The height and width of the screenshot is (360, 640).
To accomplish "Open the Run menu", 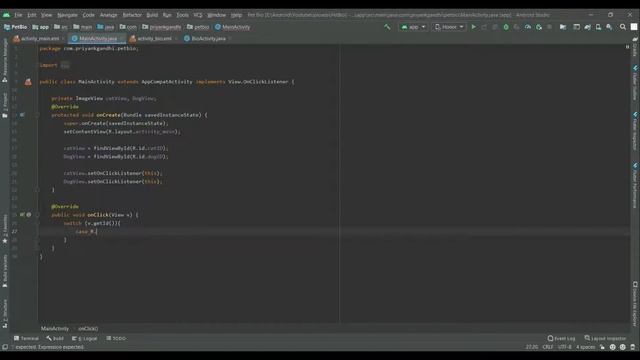I will pos(167,15).
